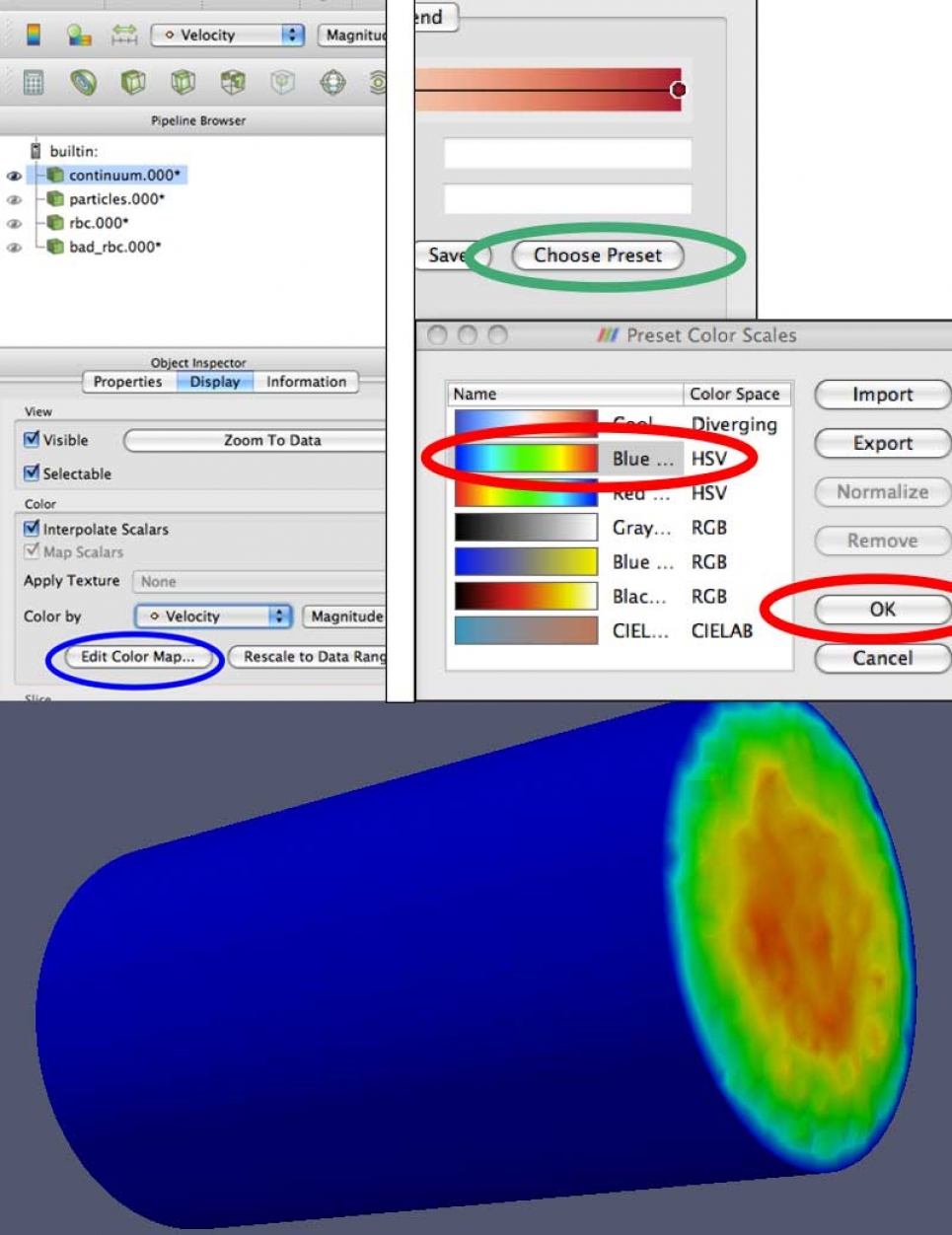Open the Apply Texture dropdown
Screen dimensions: 952x1235
point(258,582)
